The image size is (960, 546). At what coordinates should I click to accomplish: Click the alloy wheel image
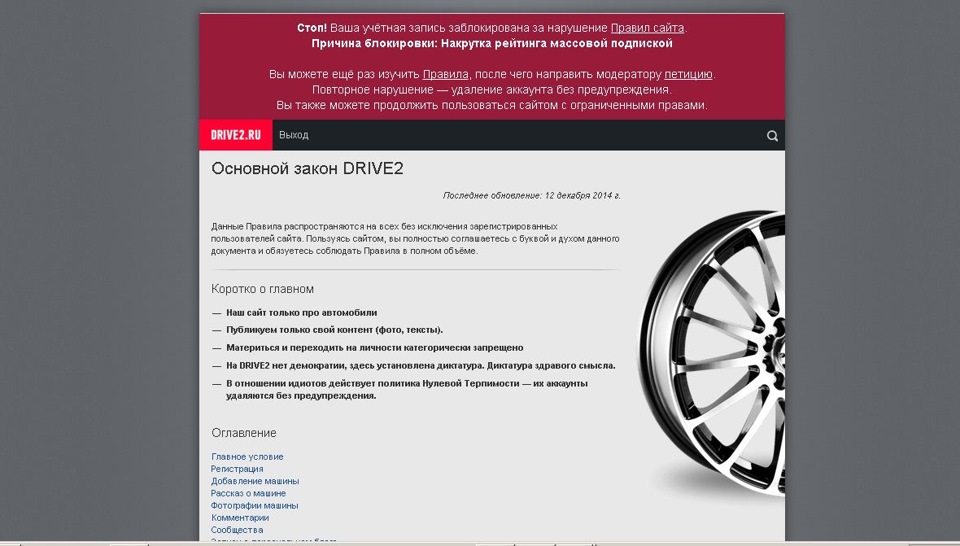coord(711,353)
